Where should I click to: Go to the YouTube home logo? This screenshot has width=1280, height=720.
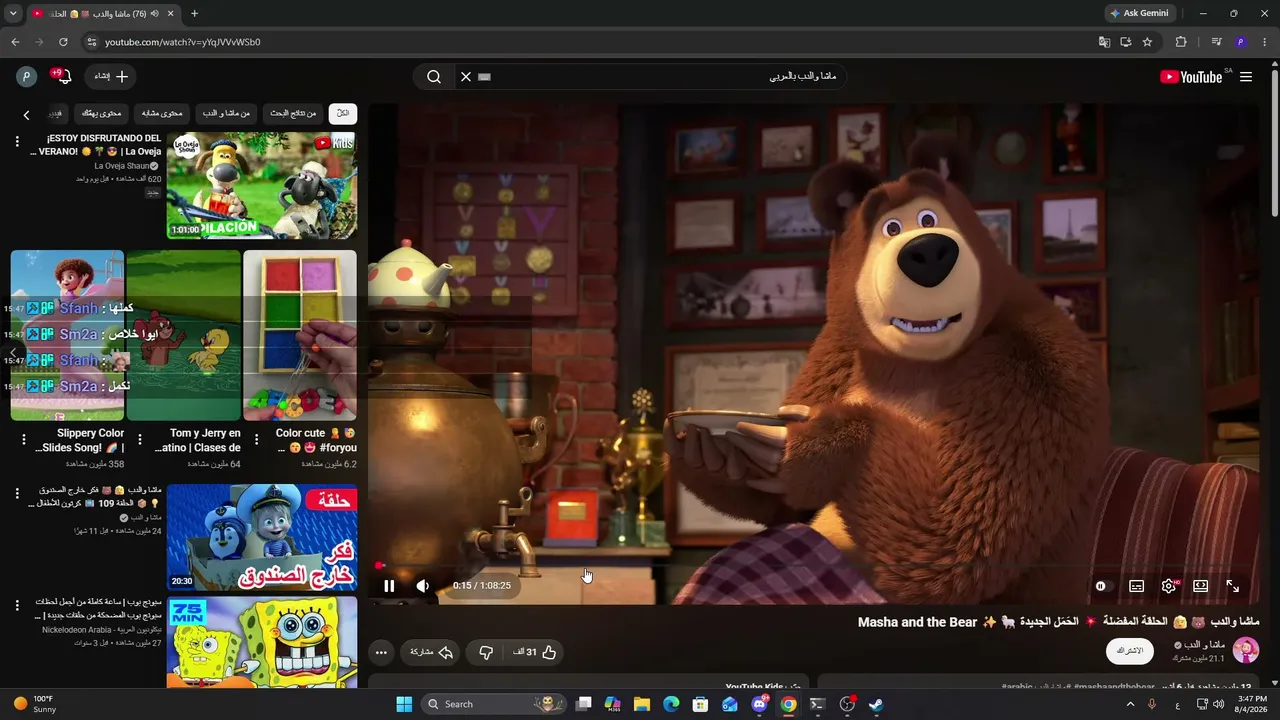point(1192,77)
